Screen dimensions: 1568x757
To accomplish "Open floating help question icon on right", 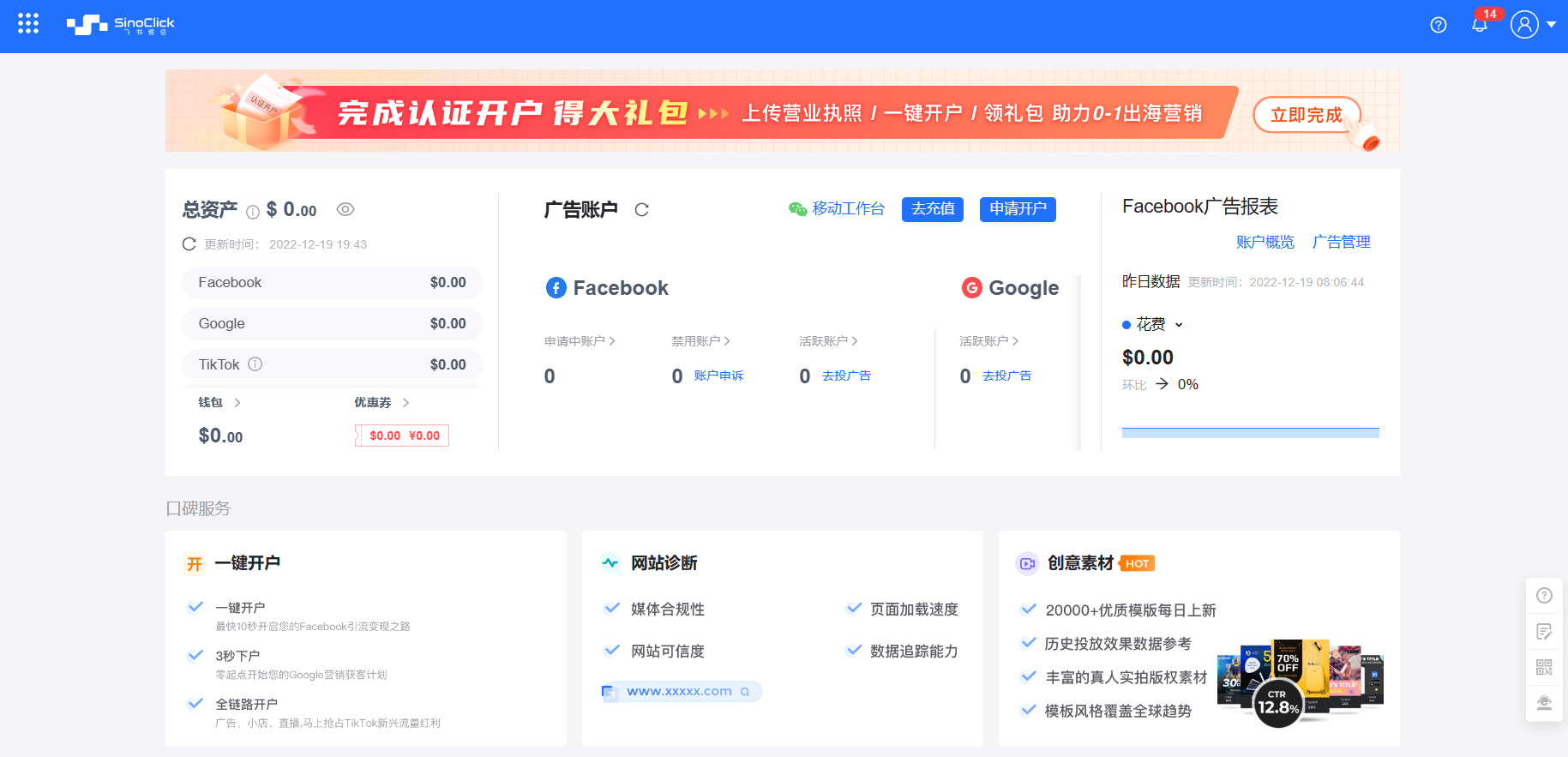I will click(x=1544, y=596).
